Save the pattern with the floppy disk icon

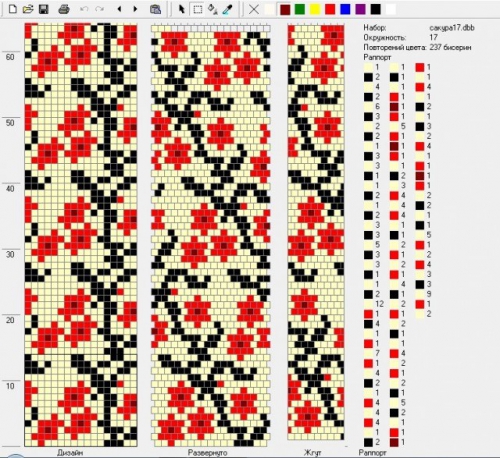pyautogui.click(x=44, y=9)
